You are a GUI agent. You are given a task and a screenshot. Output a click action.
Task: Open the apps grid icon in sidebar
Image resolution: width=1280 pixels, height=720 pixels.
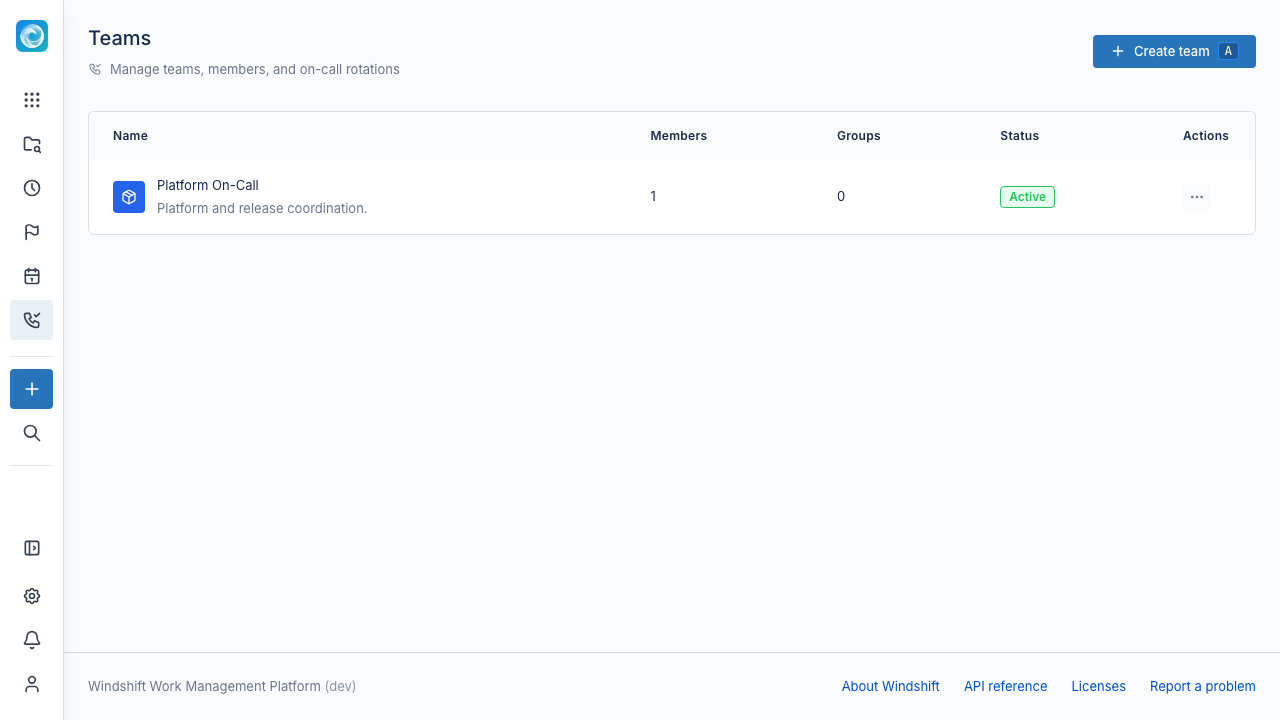32,100
